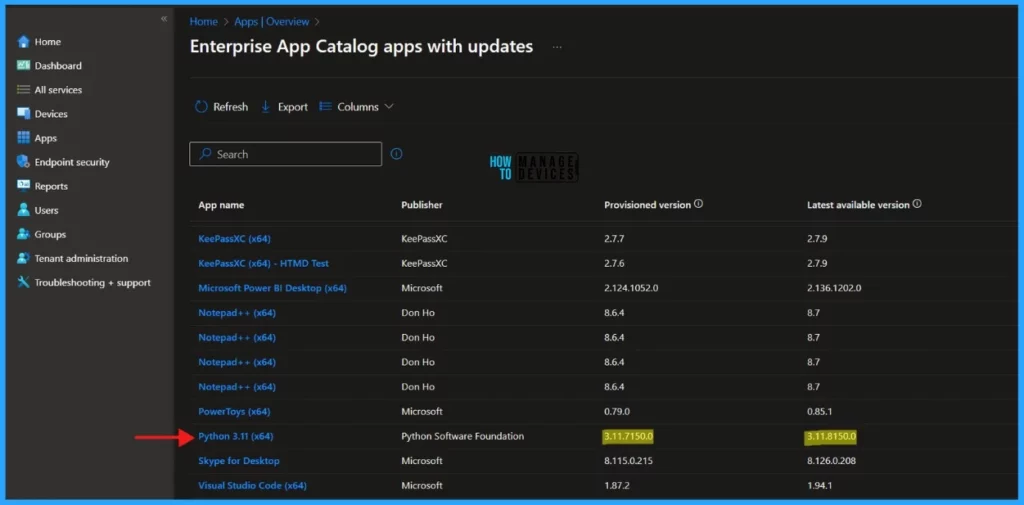Click into the Search input field

(285, 154)
